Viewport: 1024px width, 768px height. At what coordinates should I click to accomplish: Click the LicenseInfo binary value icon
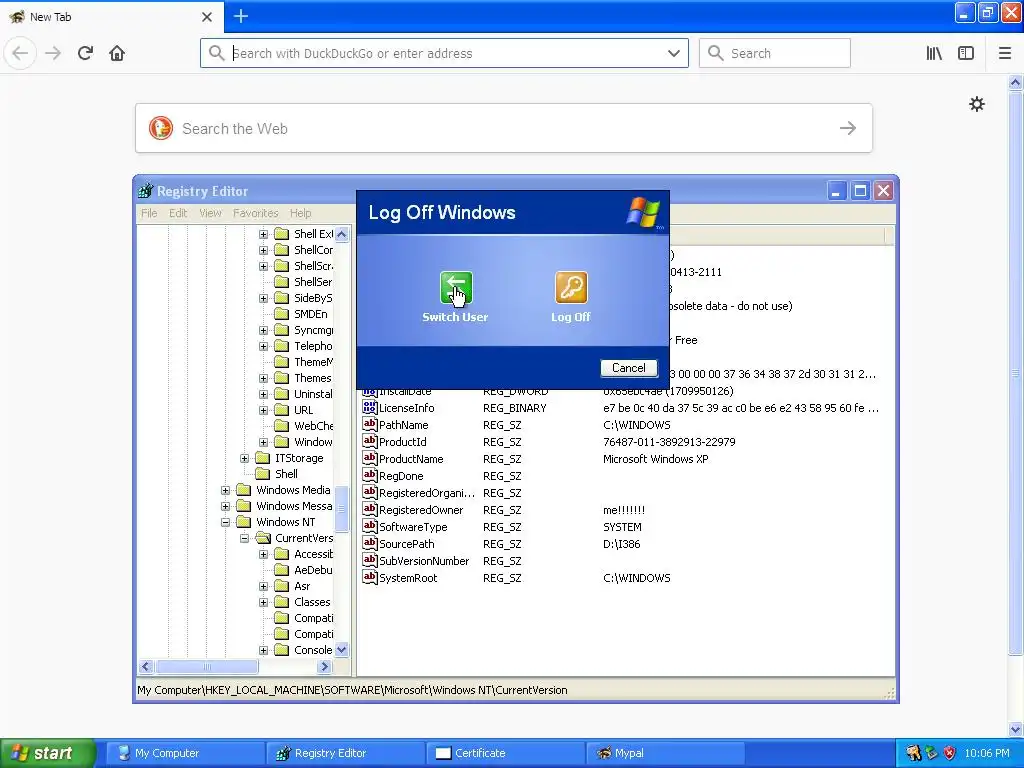pos(370,408)
